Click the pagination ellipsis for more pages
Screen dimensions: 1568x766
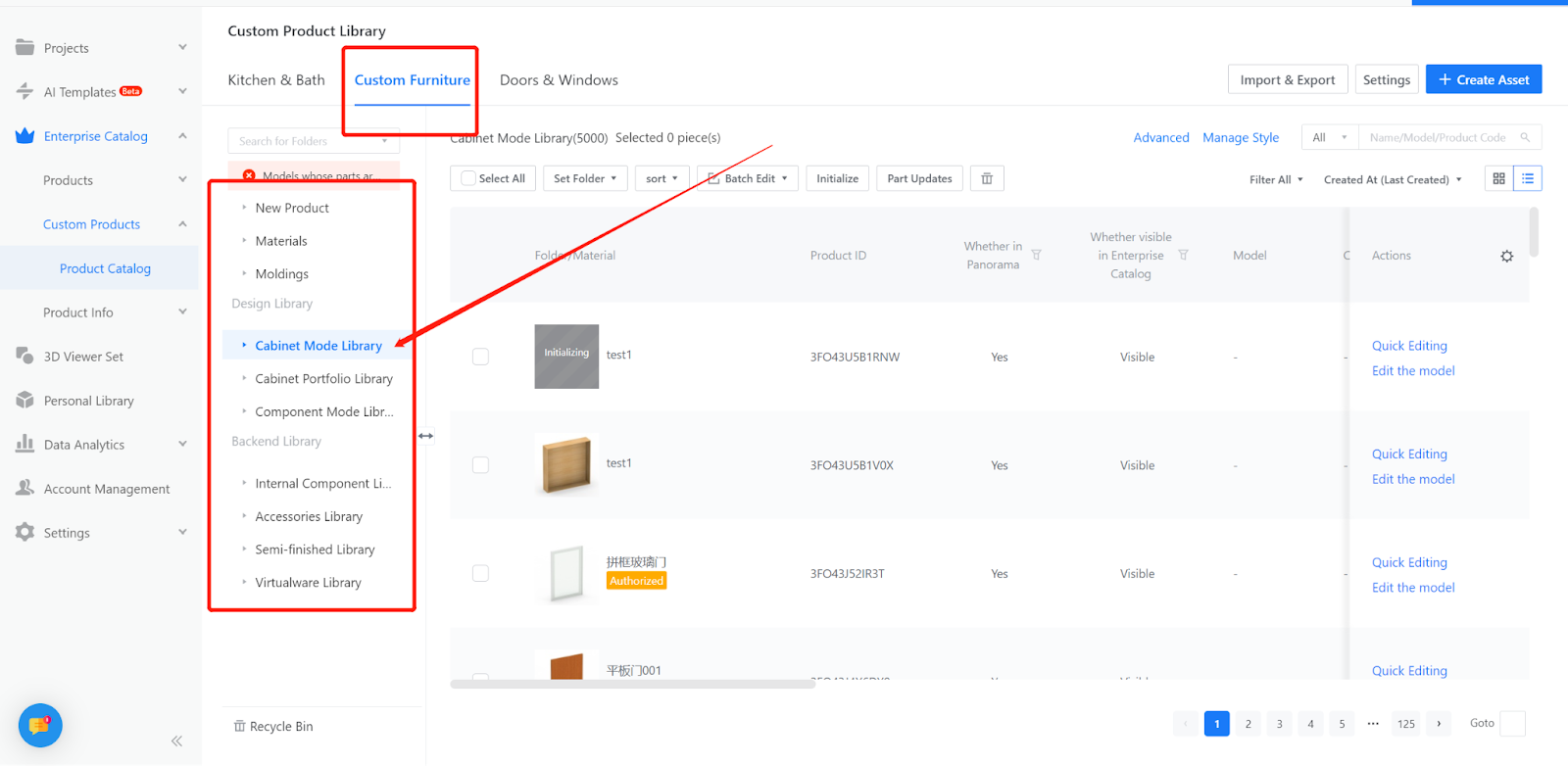coord(1373,724)
